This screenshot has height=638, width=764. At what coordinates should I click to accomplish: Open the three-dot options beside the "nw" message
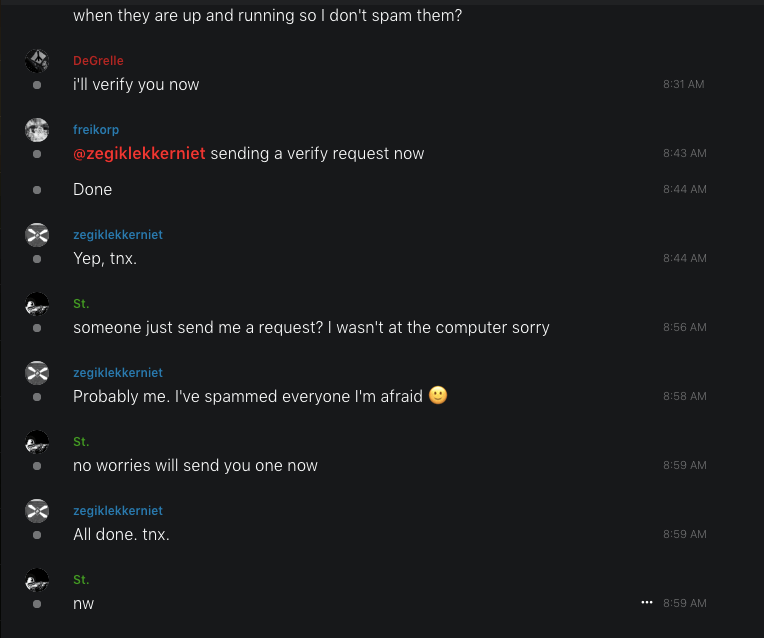pos(647,603)
